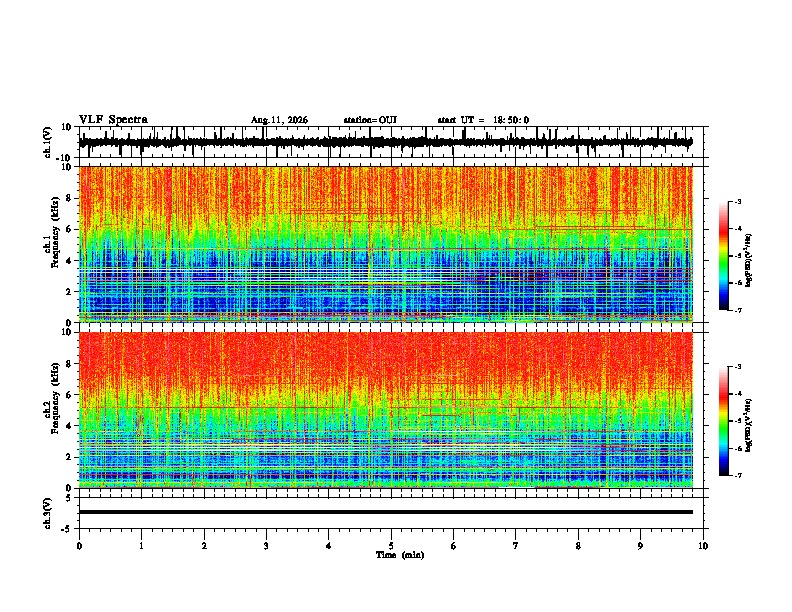792x612 pixels.
Task: Click the "-3" label on ch.1 color bar
Action: tap(738, 202)
